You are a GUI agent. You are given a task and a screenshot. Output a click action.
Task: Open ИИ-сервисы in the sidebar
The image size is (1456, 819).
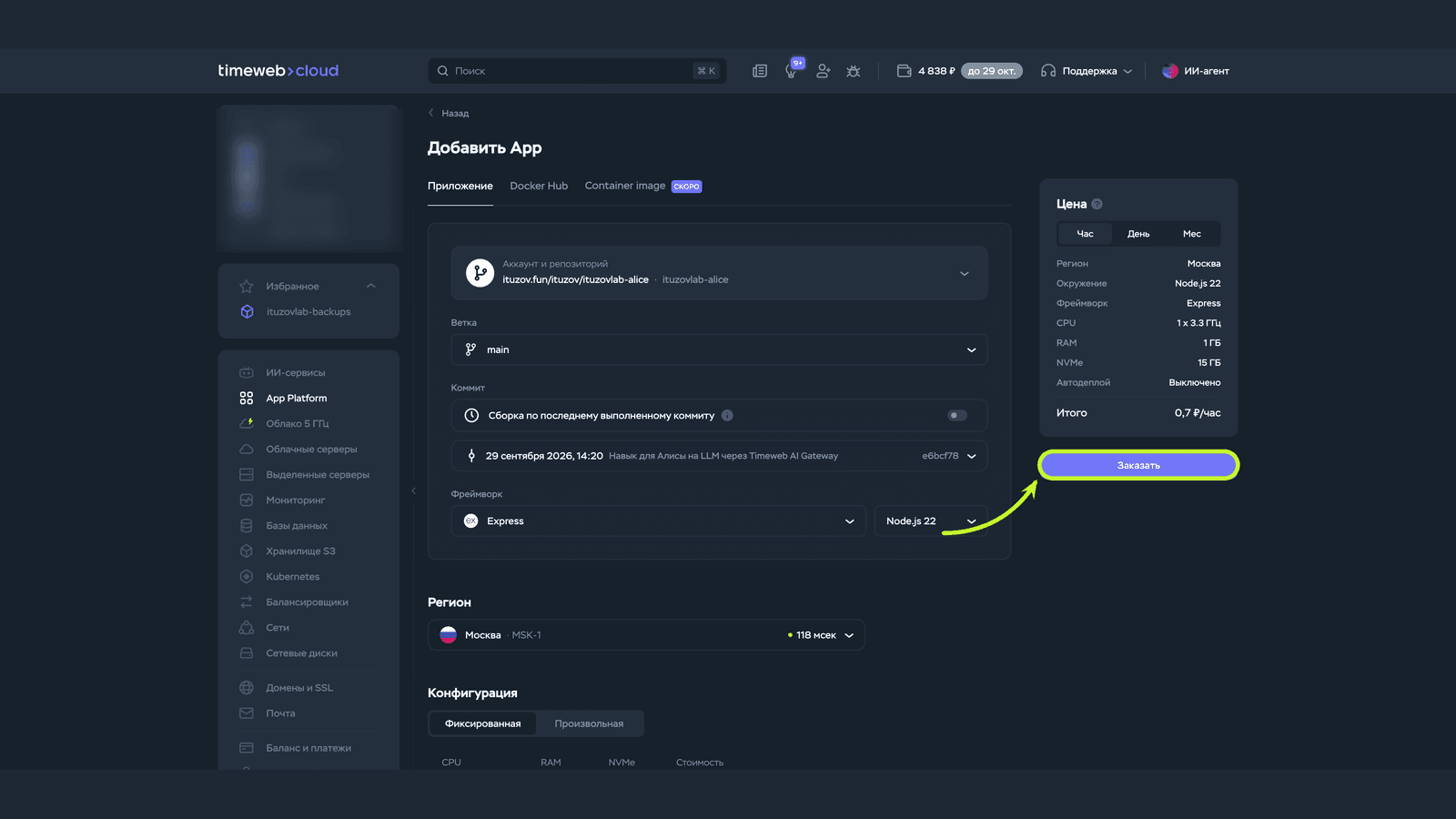click(x=295, y=373)
